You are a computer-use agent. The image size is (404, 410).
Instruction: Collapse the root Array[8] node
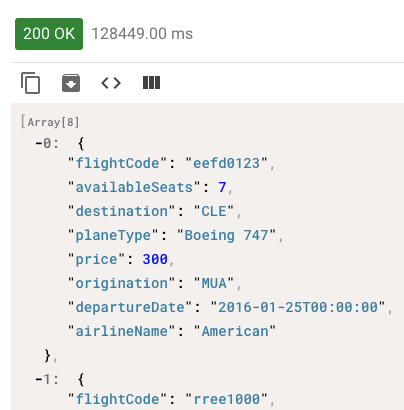point(50,122)
